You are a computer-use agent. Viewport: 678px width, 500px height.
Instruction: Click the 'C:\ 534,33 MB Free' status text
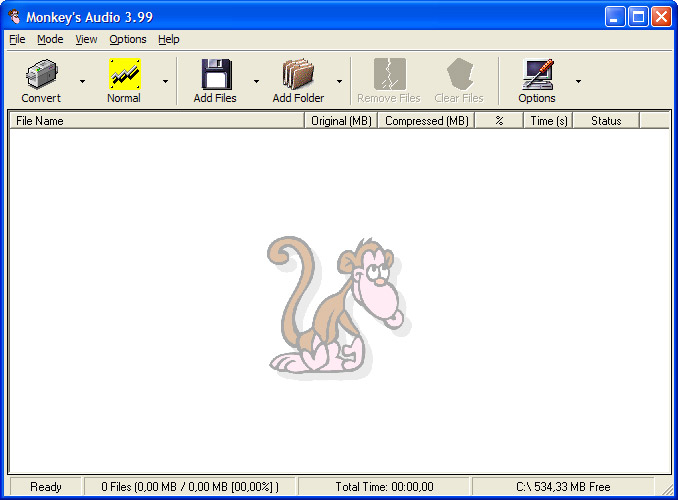[x=563, y=487]
